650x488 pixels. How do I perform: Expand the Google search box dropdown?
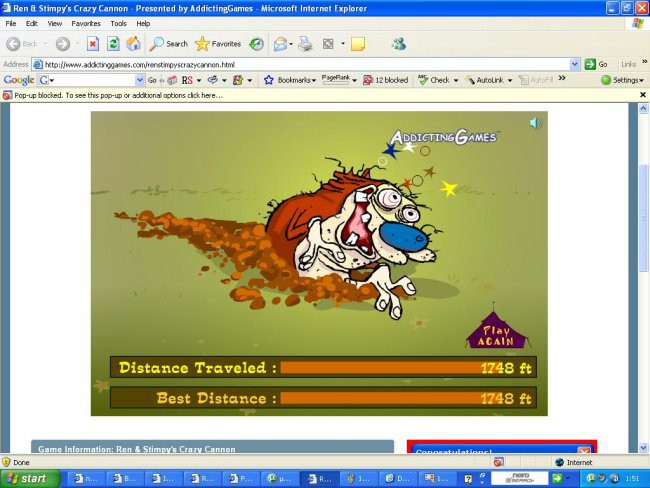[140, 80]
